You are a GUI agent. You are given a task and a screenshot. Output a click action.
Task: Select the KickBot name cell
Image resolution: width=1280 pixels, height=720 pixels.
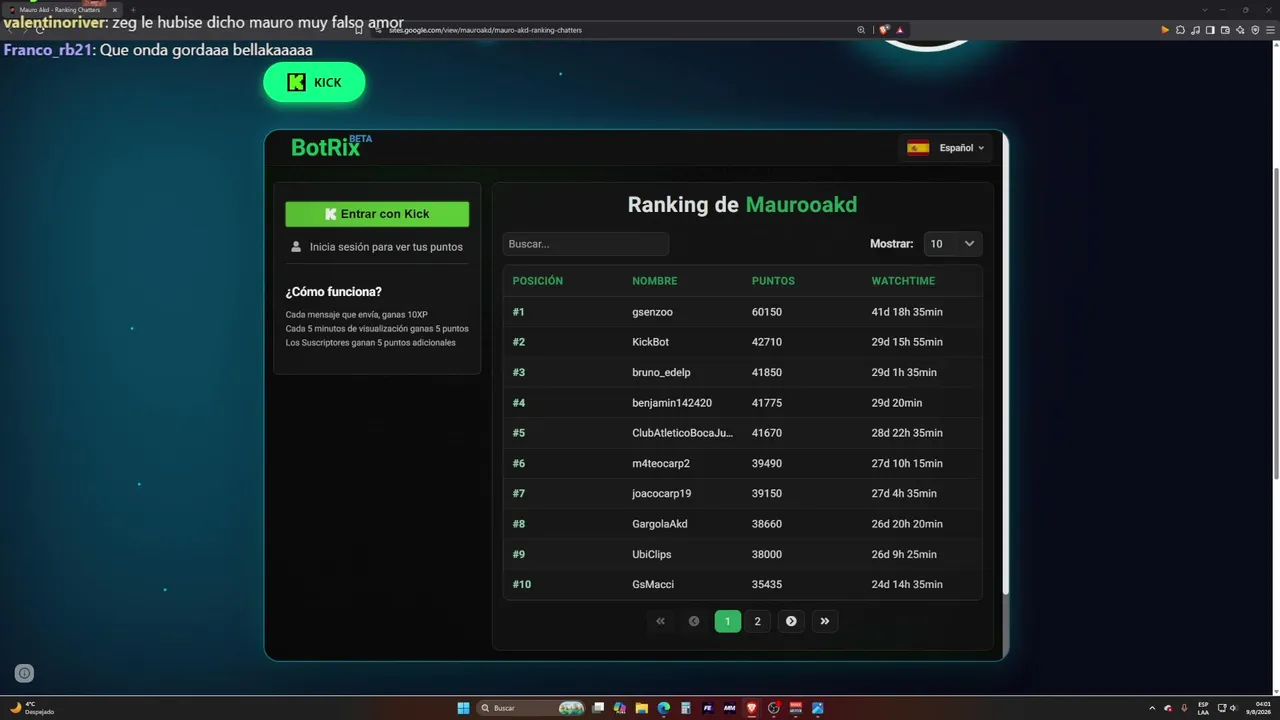click(651, 342)
